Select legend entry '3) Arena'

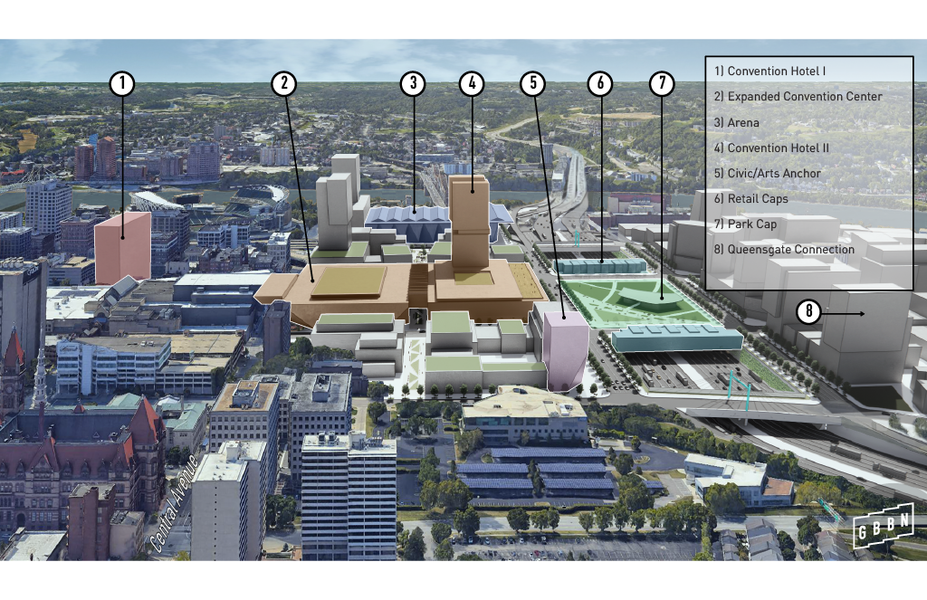(x=736, y=122)
